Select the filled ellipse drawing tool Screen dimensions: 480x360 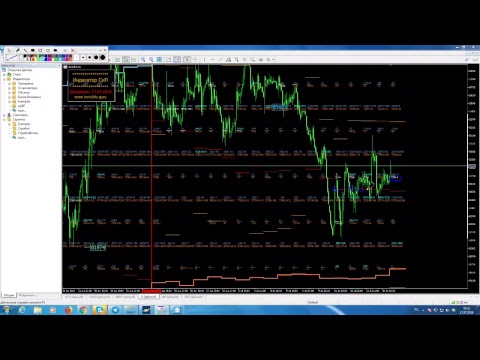coord(55,50)
